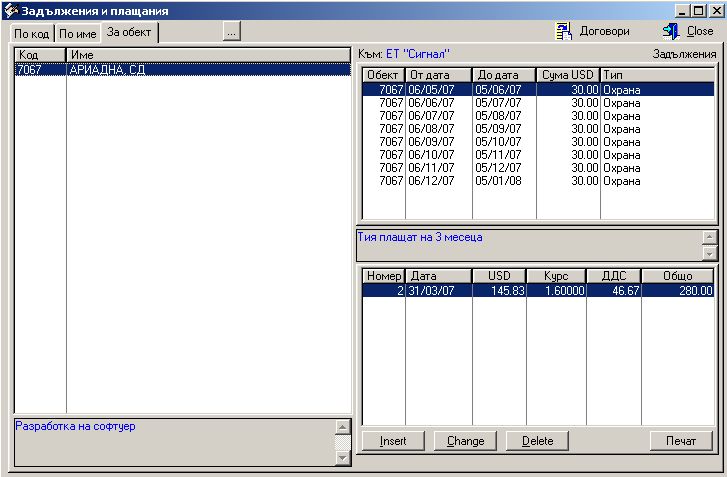Maximize the Задължения и плащания window
The image size is (727, 477).
click(x=698, y=11)
